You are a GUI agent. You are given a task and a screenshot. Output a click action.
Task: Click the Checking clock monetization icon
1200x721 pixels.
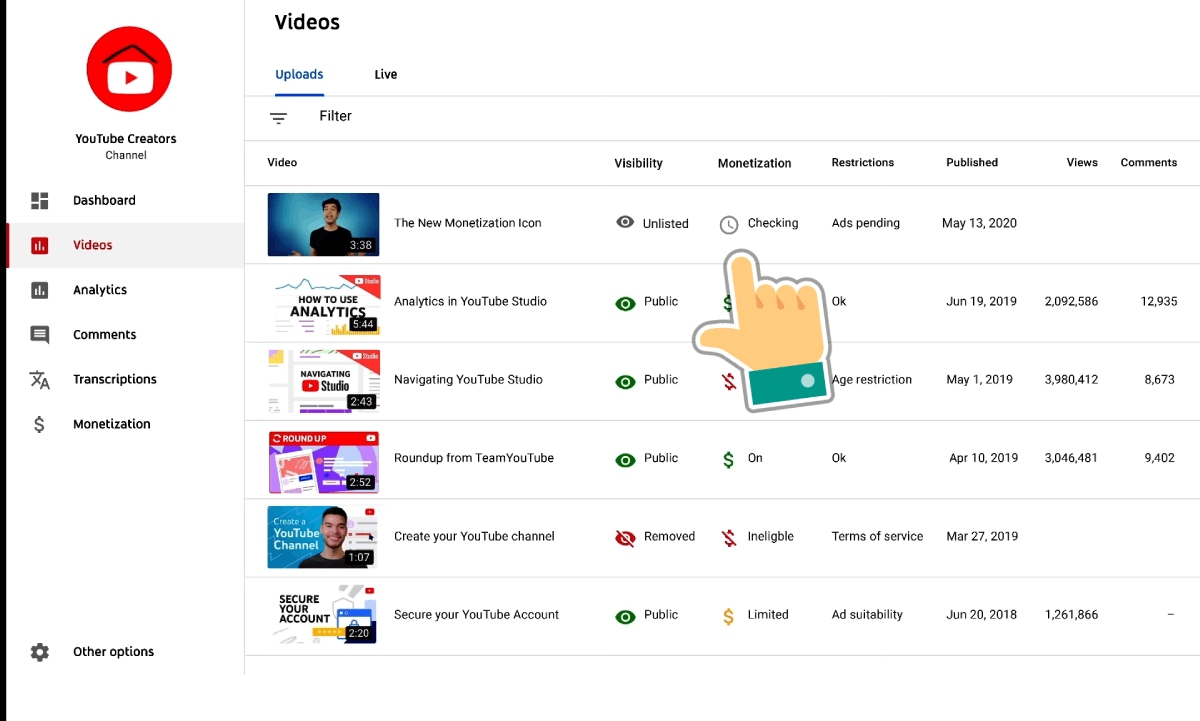coord(729,225)
